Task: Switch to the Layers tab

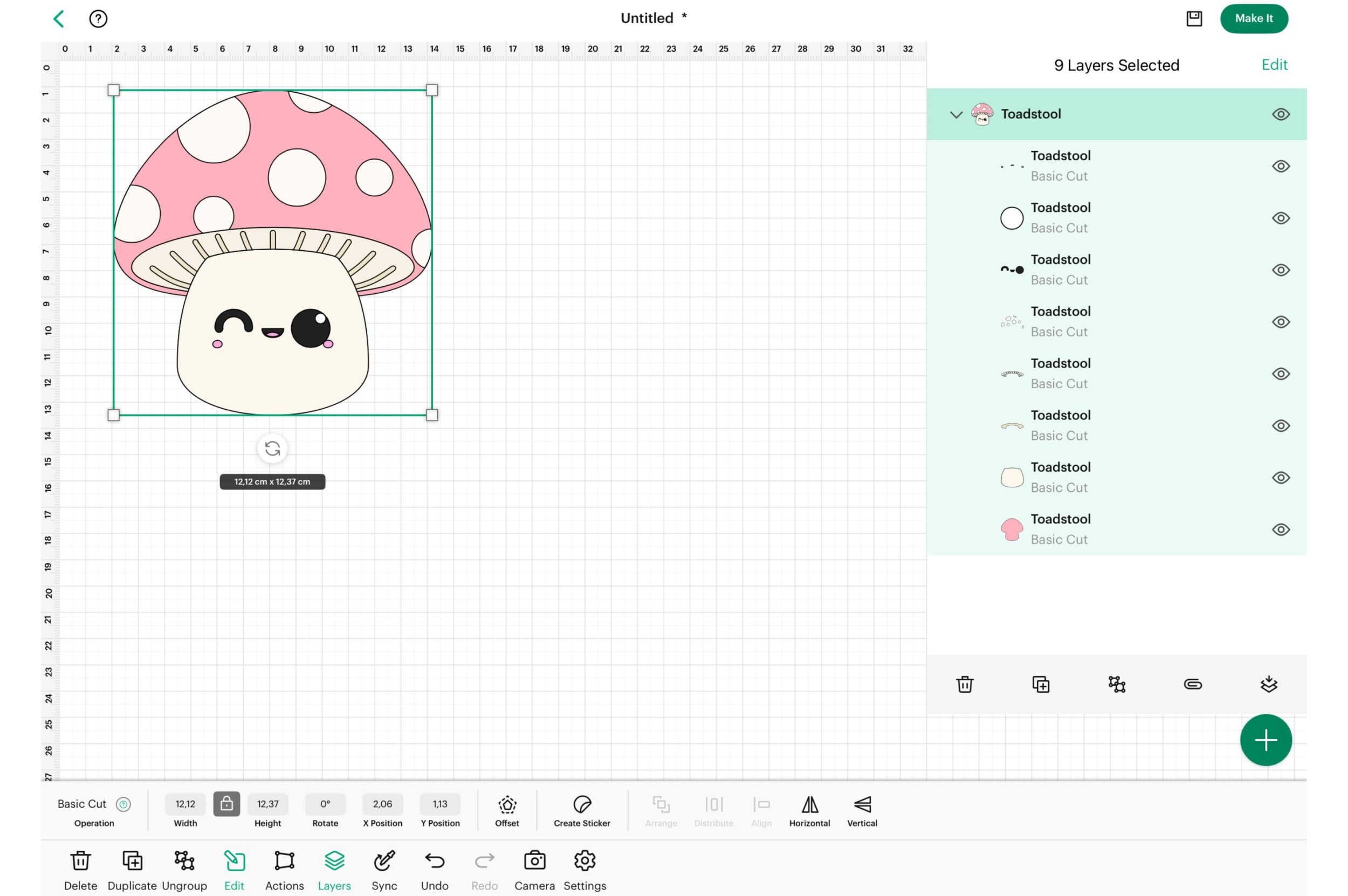Action: 334,860
